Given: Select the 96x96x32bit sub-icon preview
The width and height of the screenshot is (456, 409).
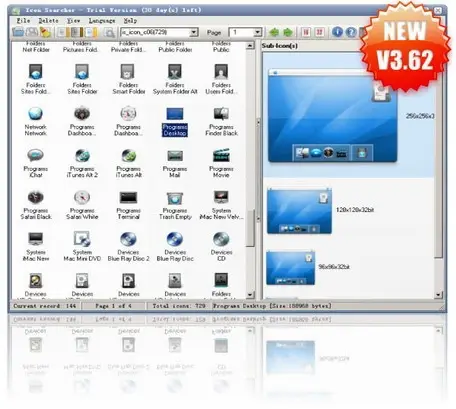Looking at the screenshot, I should click(x=290, y=268).
